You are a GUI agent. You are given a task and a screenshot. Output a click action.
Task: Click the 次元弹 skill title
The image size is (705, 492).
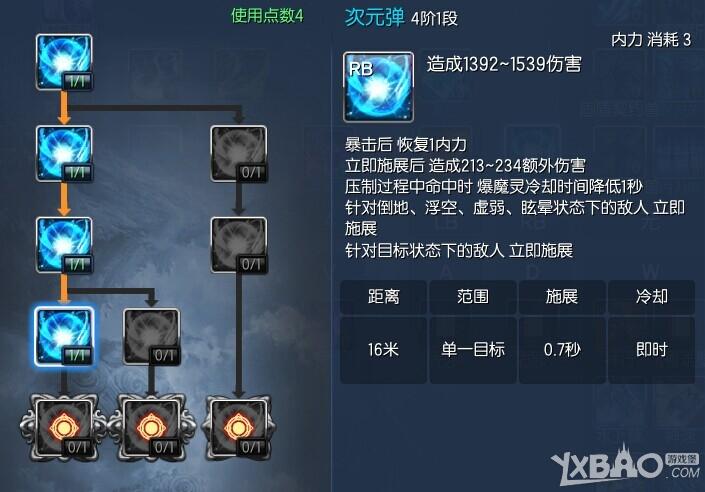(375, 18)
